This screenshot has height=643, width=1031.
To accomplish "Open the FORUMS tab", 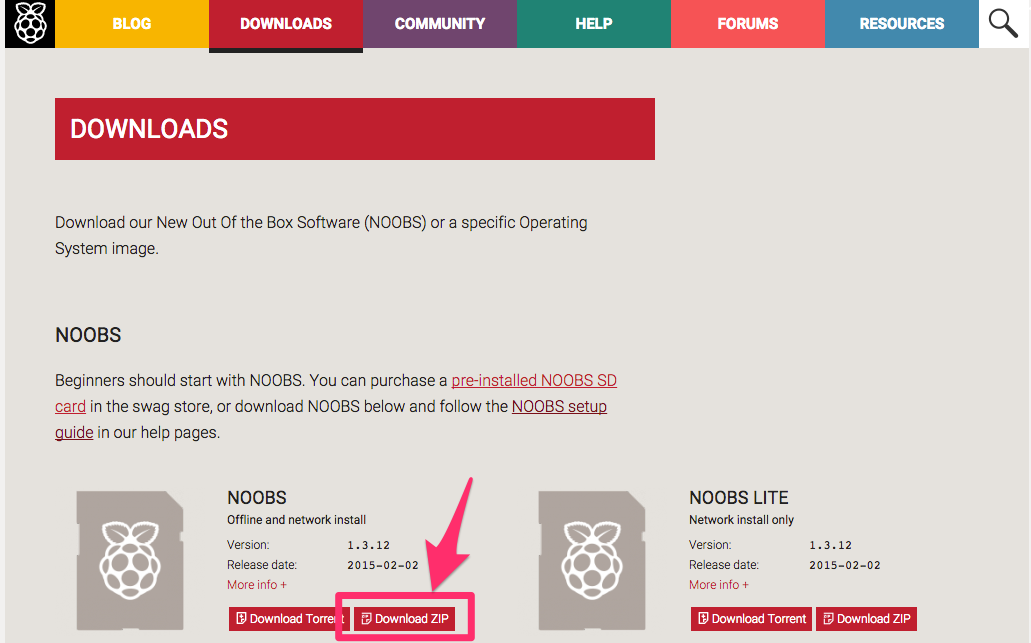I will (748, 24).
